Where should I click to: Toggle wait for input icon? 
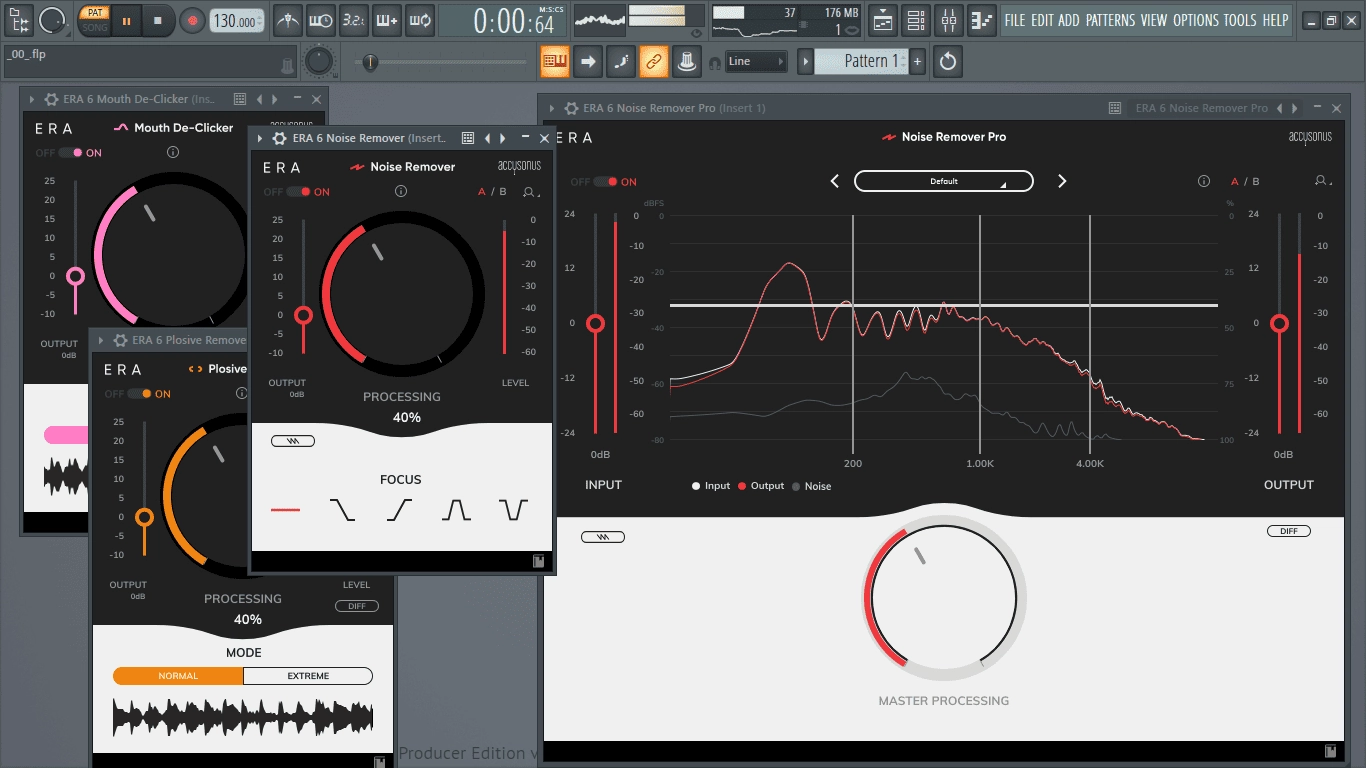pyautogui.click(x=320, y=19)
